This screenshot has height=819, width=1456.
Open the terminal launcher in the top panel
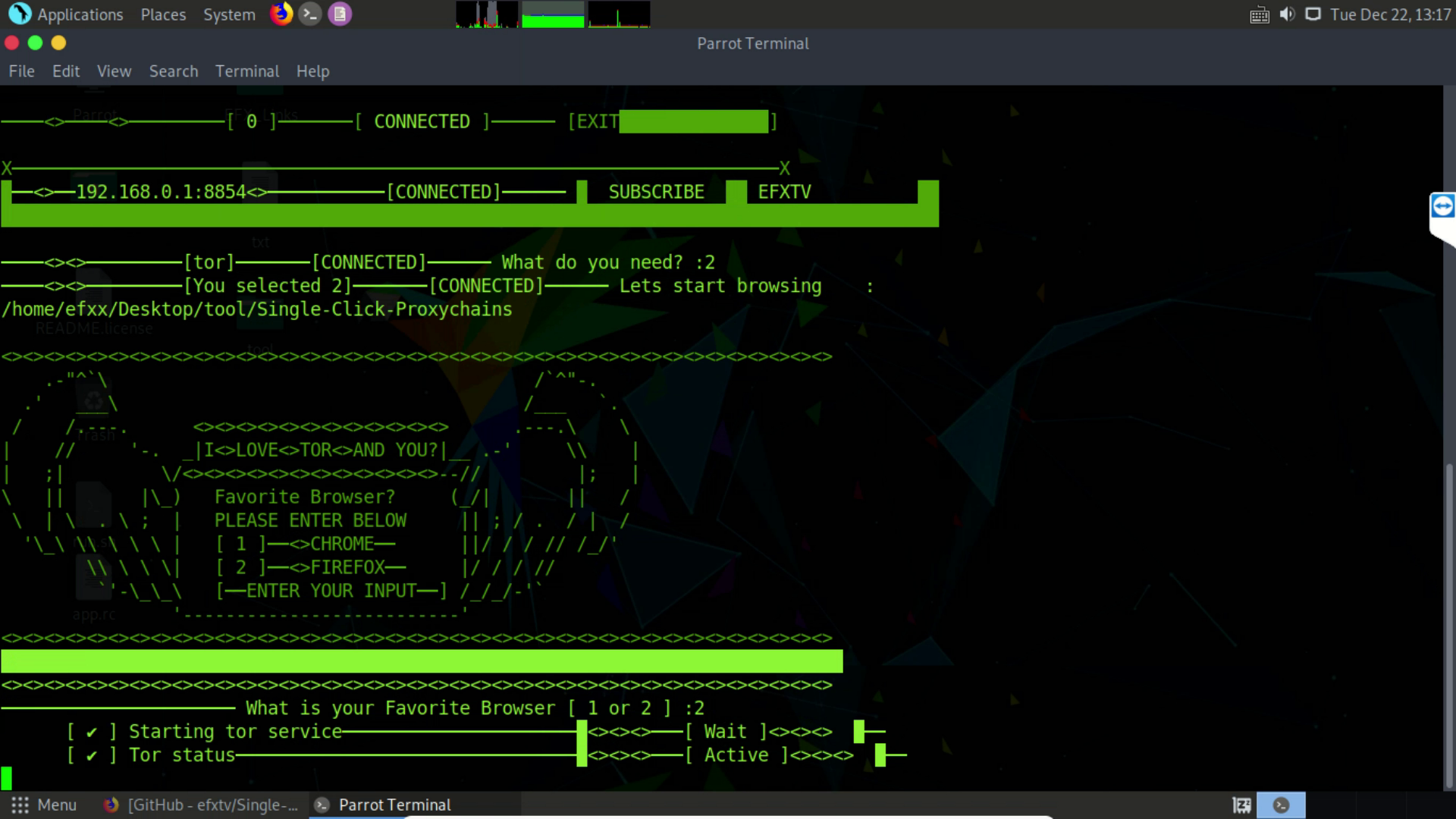(x=310, y=14)
